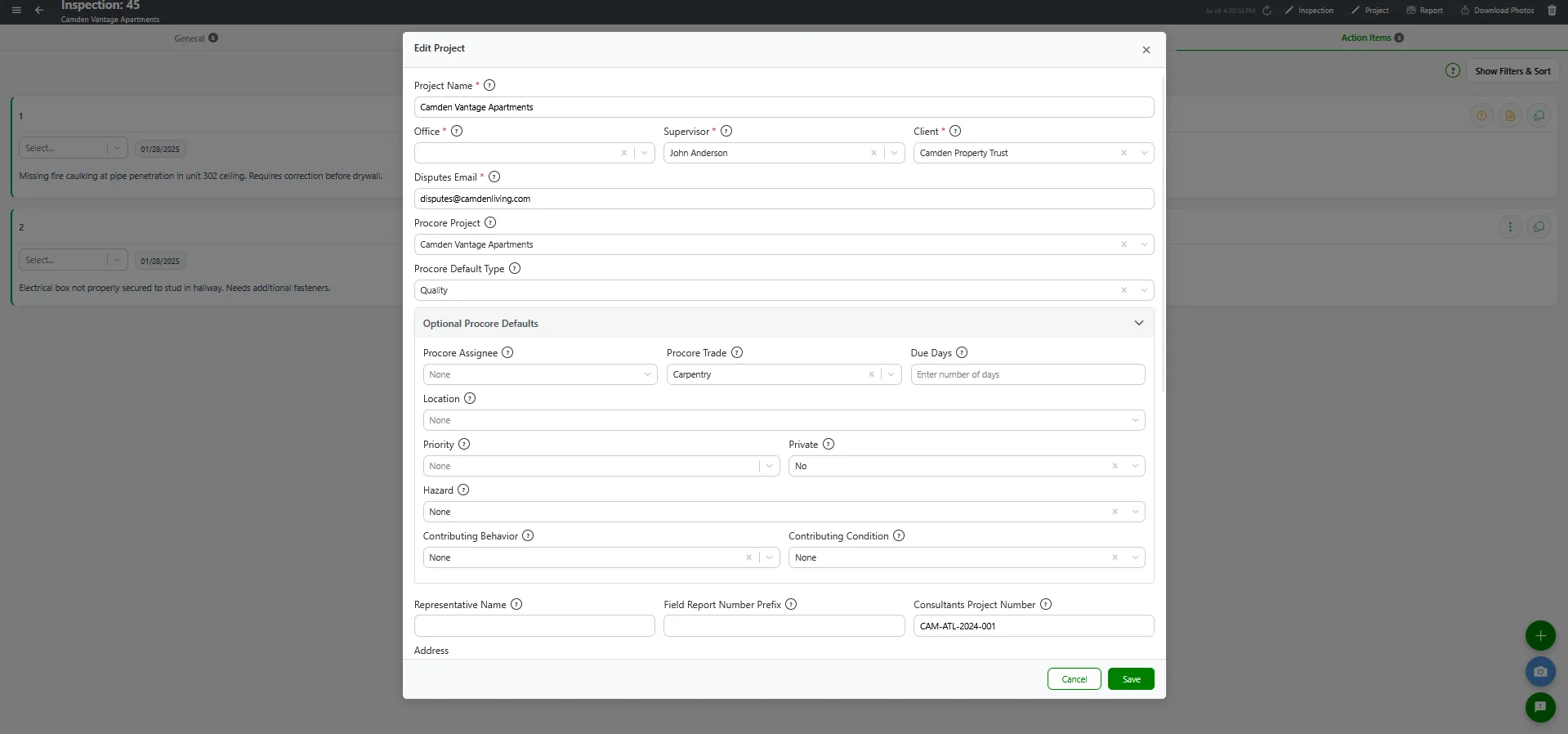This screenshot has width=1568, height=734.
Task: Click help icon next to Field Report Number Prefix
Action: 791,604
